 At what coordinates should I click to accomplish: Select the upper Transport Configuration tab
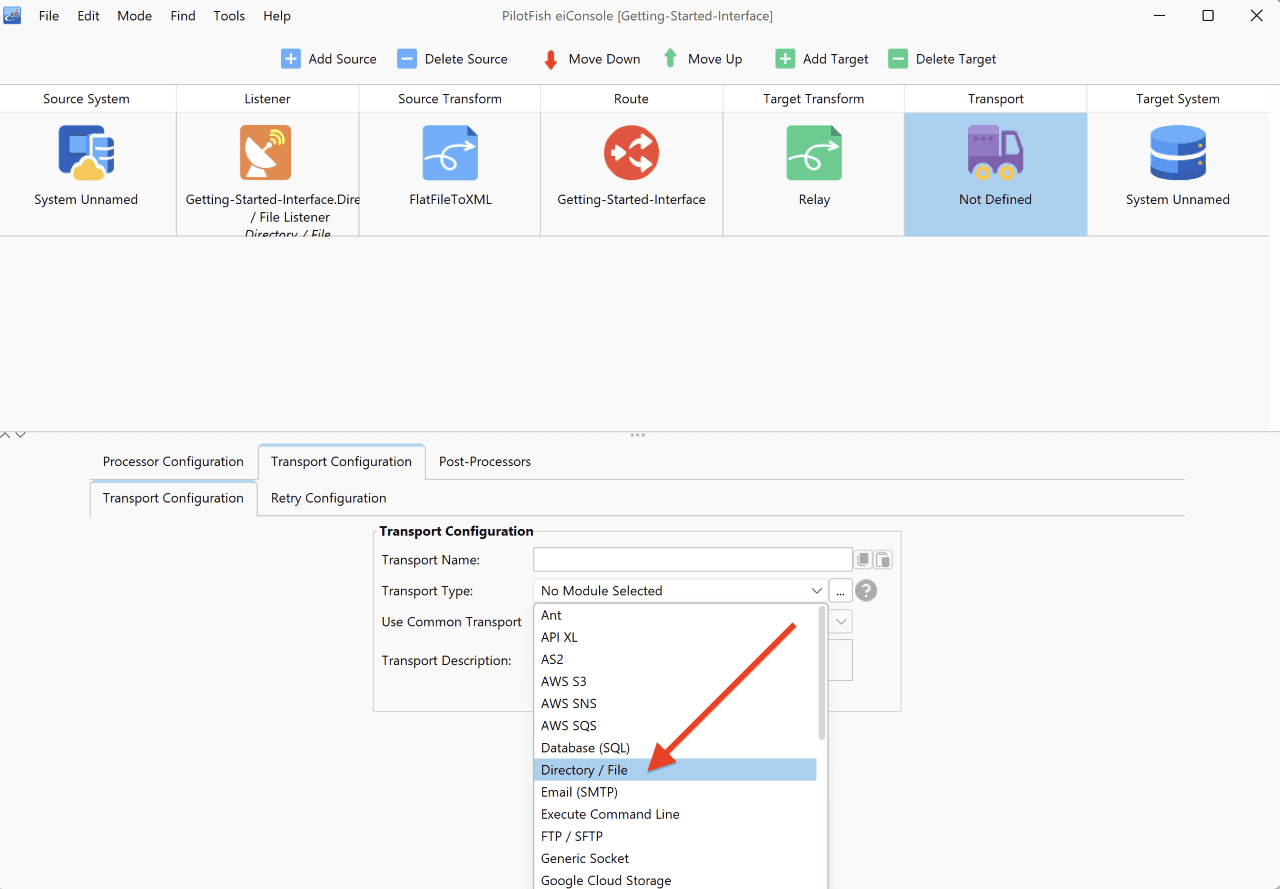coord(341,462)
